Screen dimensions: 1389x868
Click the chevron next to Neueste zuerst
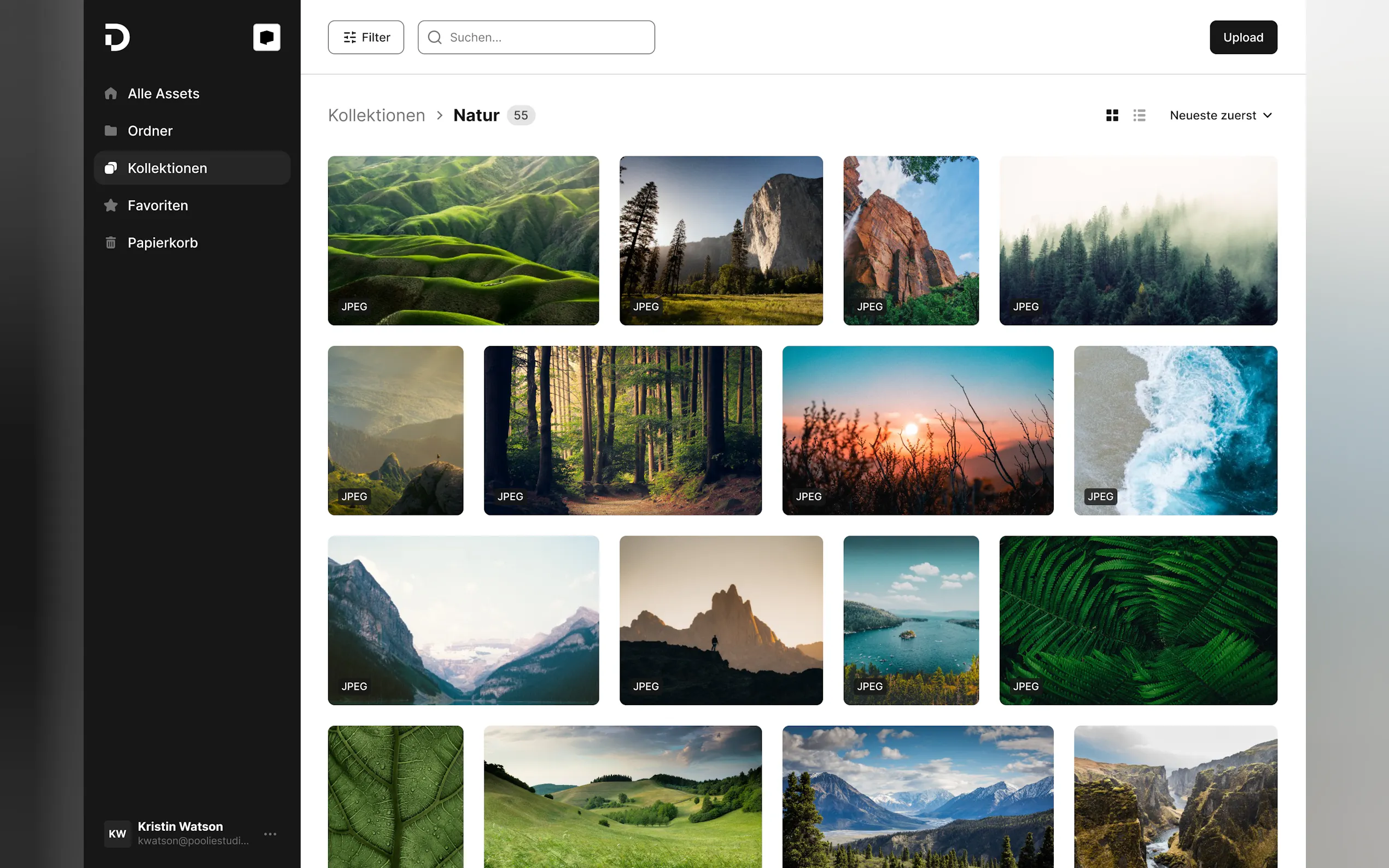1268,115
